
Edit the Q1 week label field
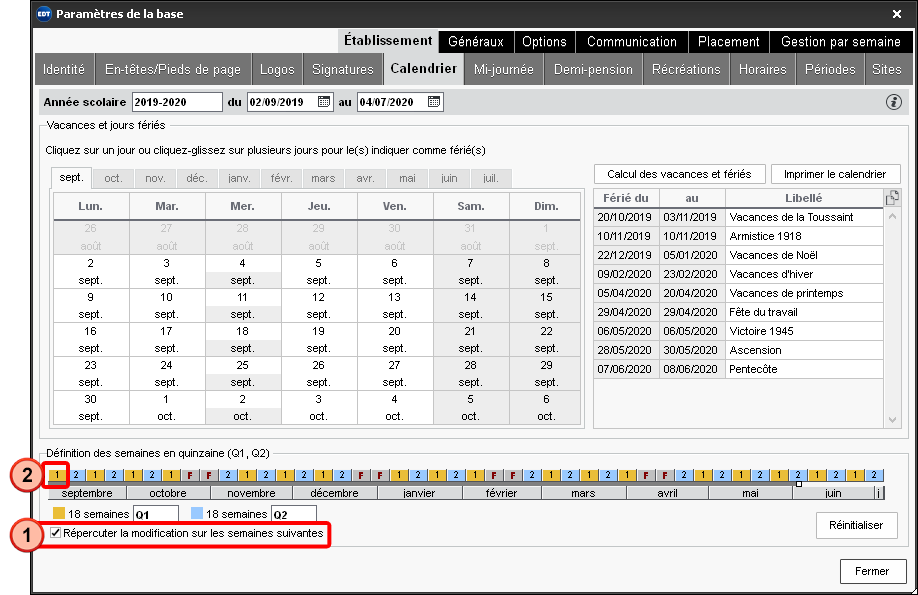(156, 515)
